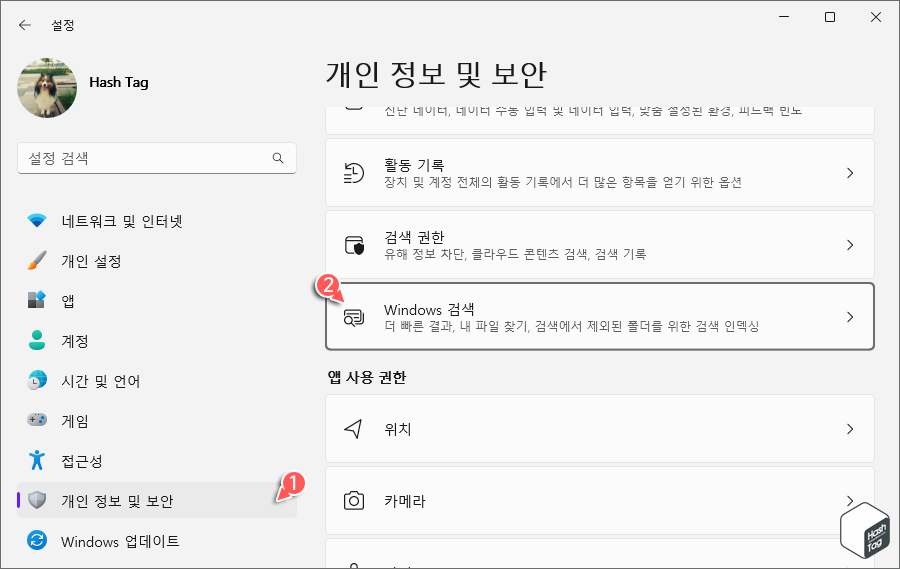Maximize the 설정 window

tap(830, 17)
